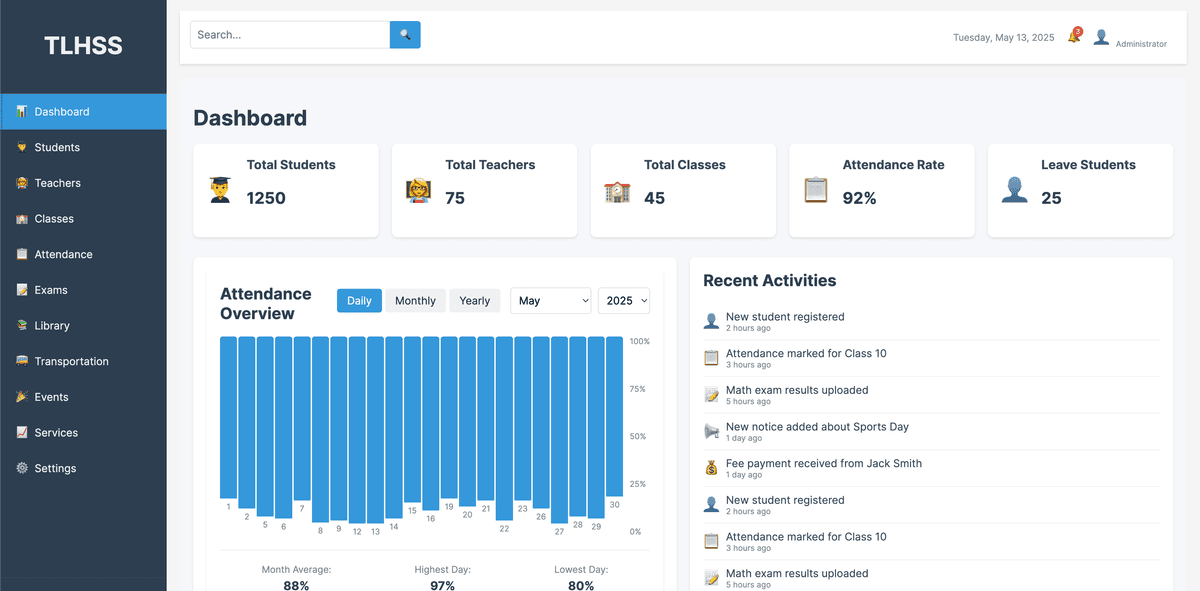The width and height of the screenshot is (1200, 591).
Task: Click inside the Search input field
Action: (x=289, y=34)
